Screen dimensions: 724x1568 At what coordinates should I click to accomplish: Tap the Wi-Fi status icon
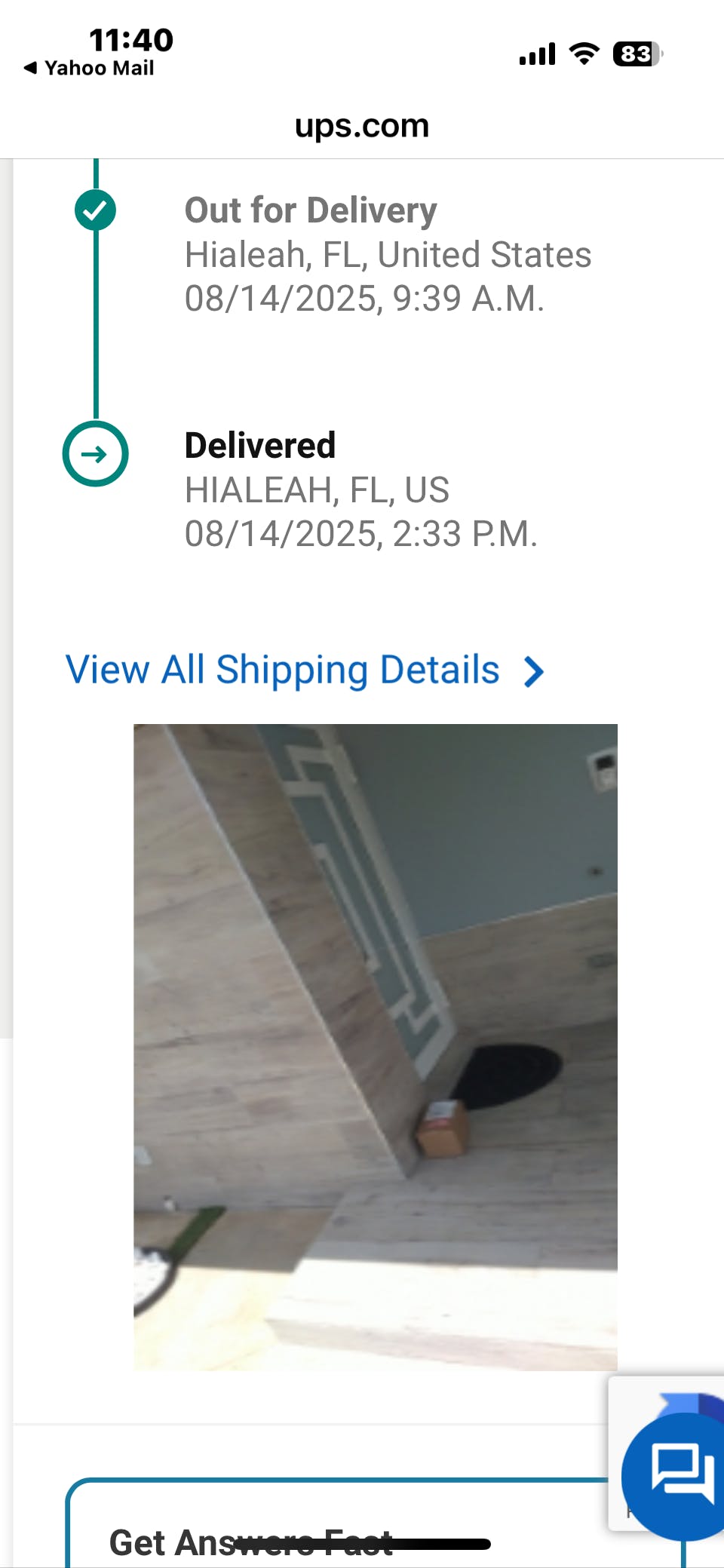point(584,54)
